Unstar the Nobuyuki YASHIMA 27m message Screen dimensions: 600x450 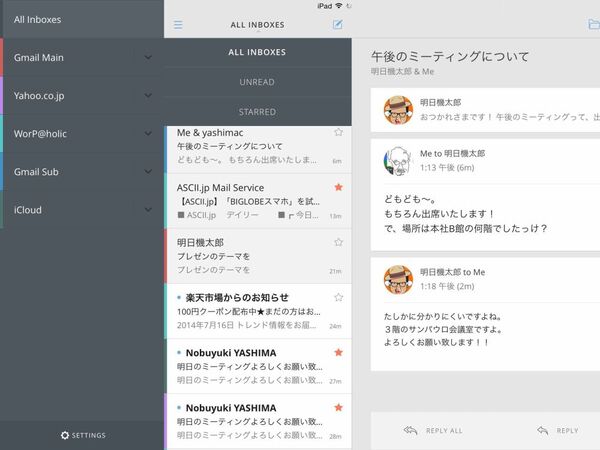point(338,352)
